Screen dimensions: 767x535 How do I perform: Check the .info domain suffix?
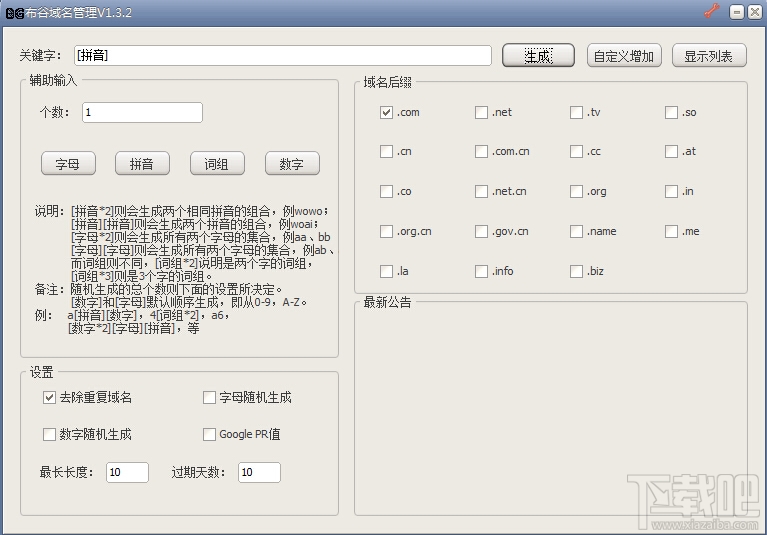[481, 271]
